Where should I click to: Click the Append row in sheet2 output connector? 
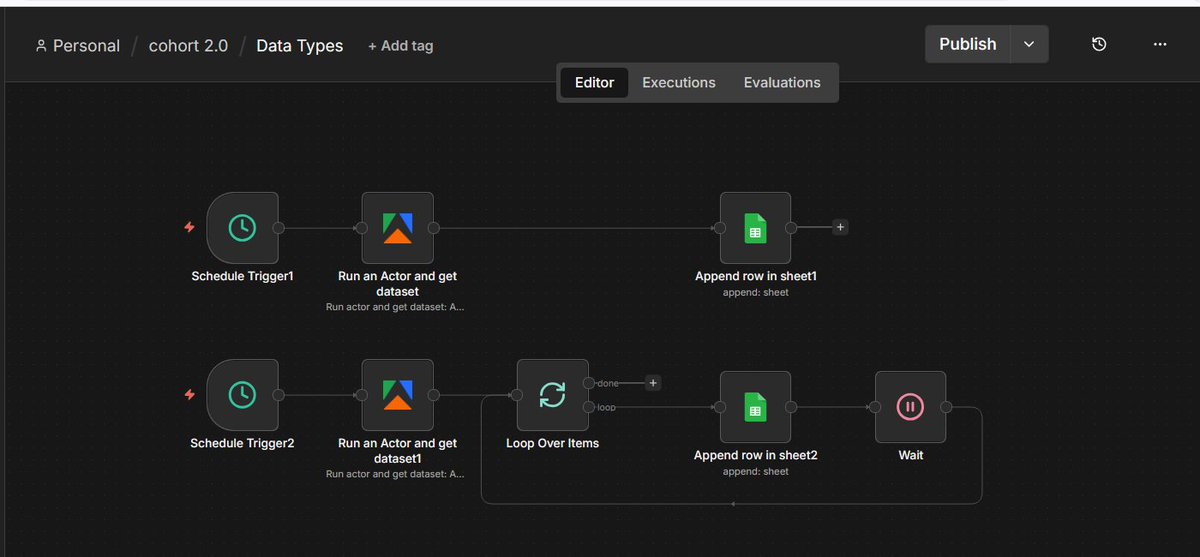click(791, 407)
